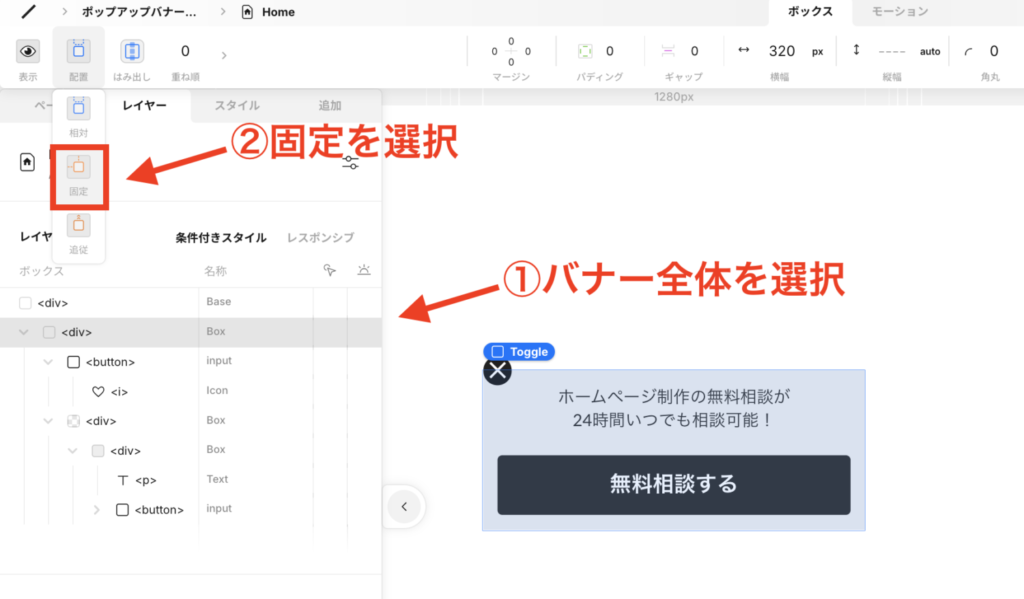Edit the 重ね順 value field
The width and height of the screenshot is (1024, 599).
[x=185, y=51]
